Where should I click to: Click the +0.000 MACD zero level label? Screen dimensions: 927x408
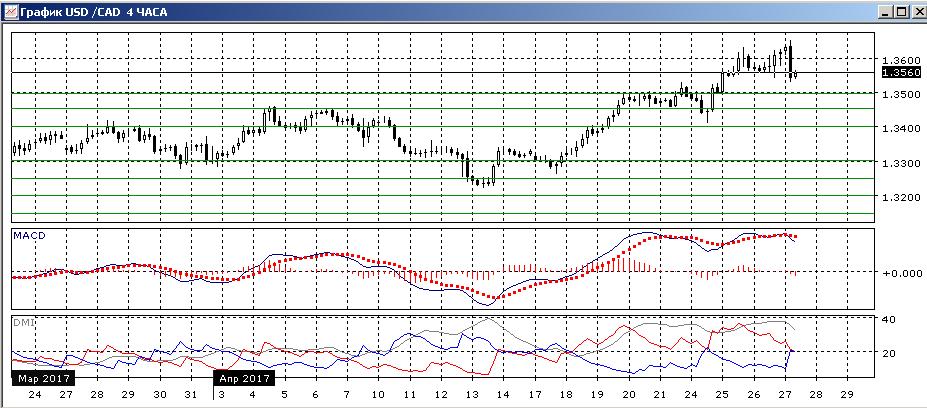(901, 273)
